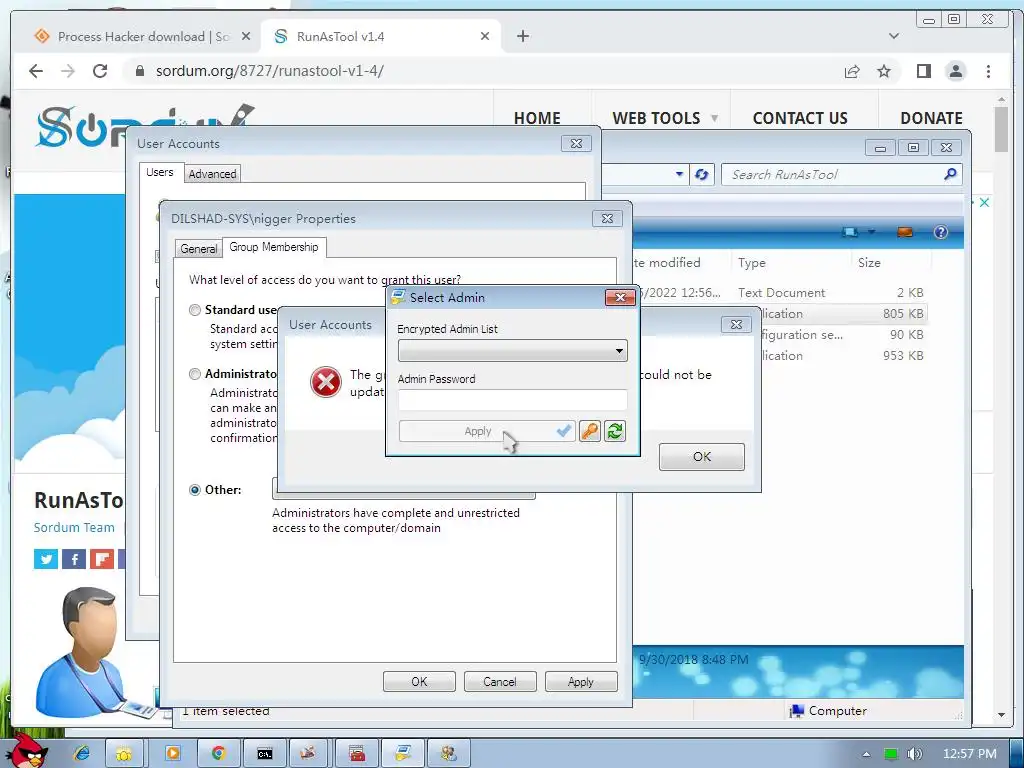
Task: Click the Size column header in Explorer
Action: (869, 263)
